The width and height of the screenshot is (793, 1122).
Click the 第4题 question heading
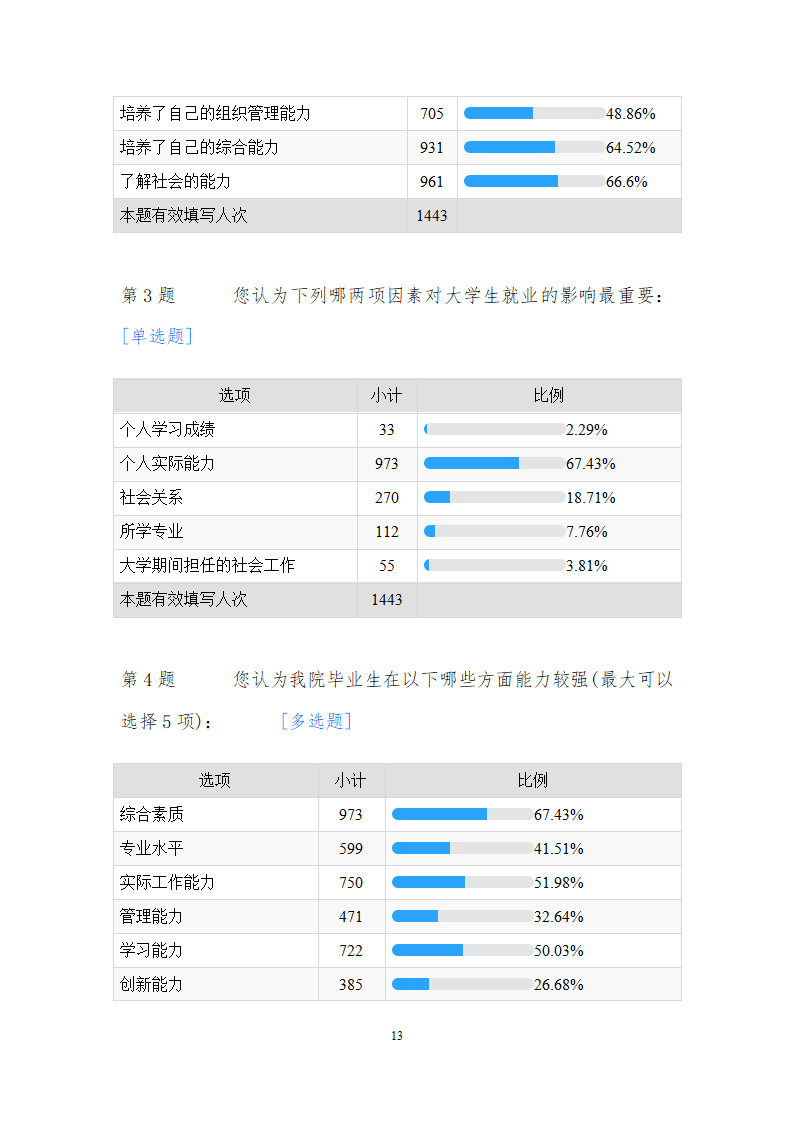tap(148, 680)
